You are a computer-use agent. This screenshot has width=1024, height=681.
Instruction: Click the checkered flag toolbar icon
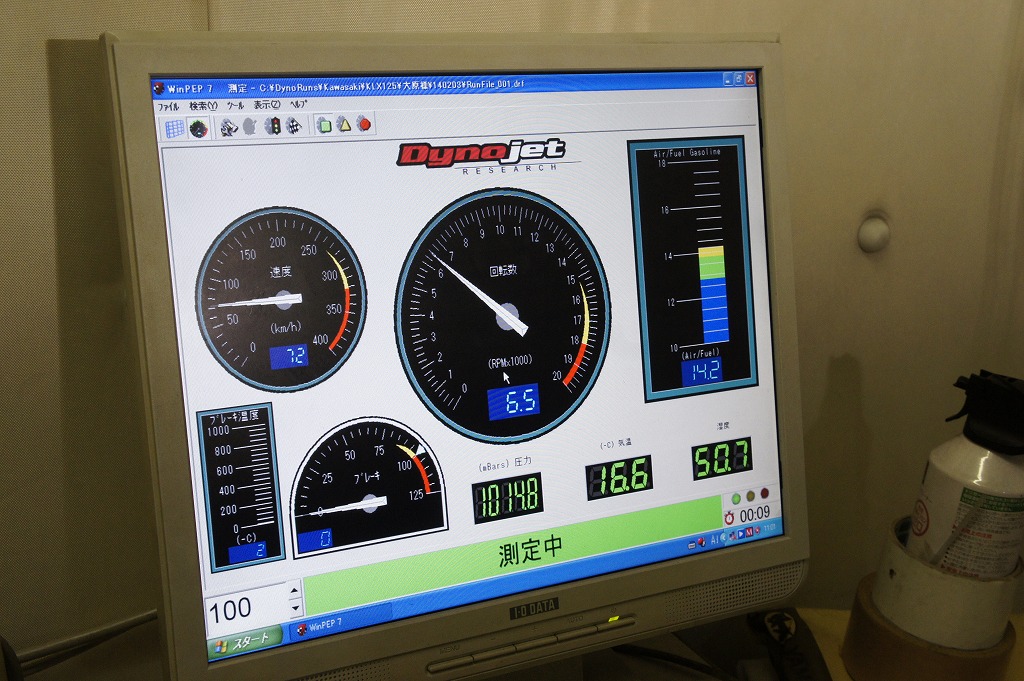pyautogui.click(x=294, y=125)
